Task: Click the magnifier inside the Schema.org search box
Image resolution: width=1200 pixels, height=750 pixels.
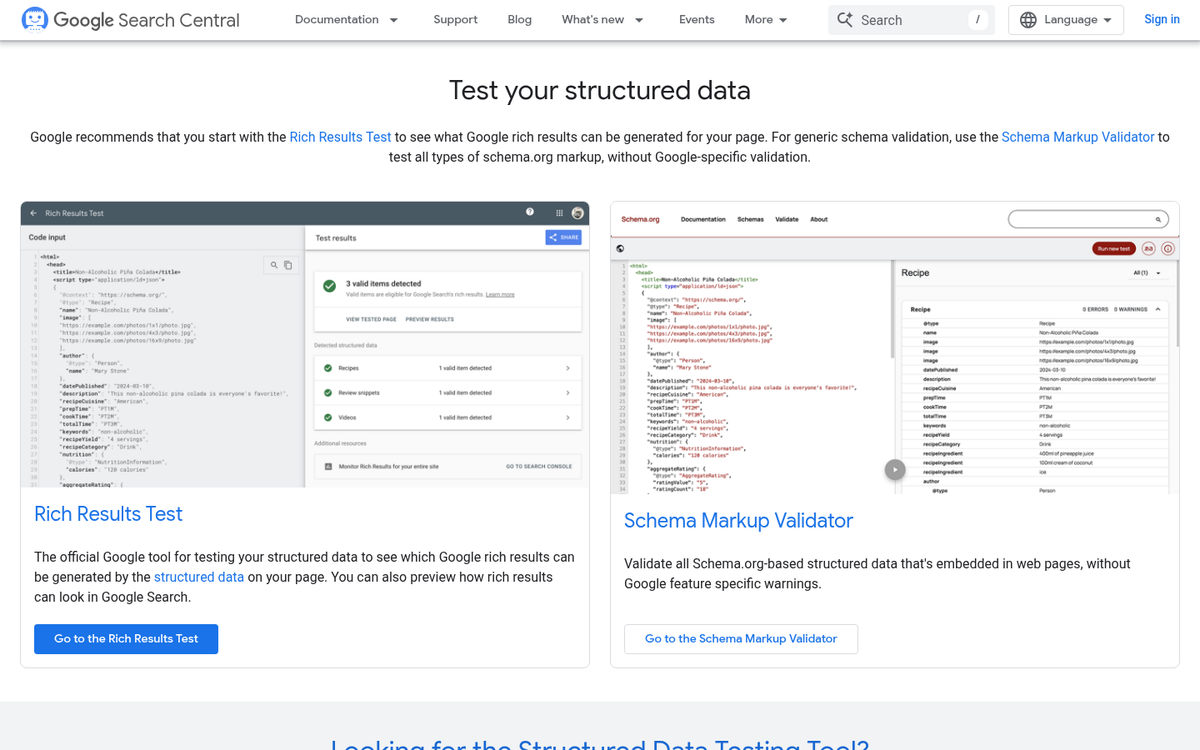Action: 1159,218
